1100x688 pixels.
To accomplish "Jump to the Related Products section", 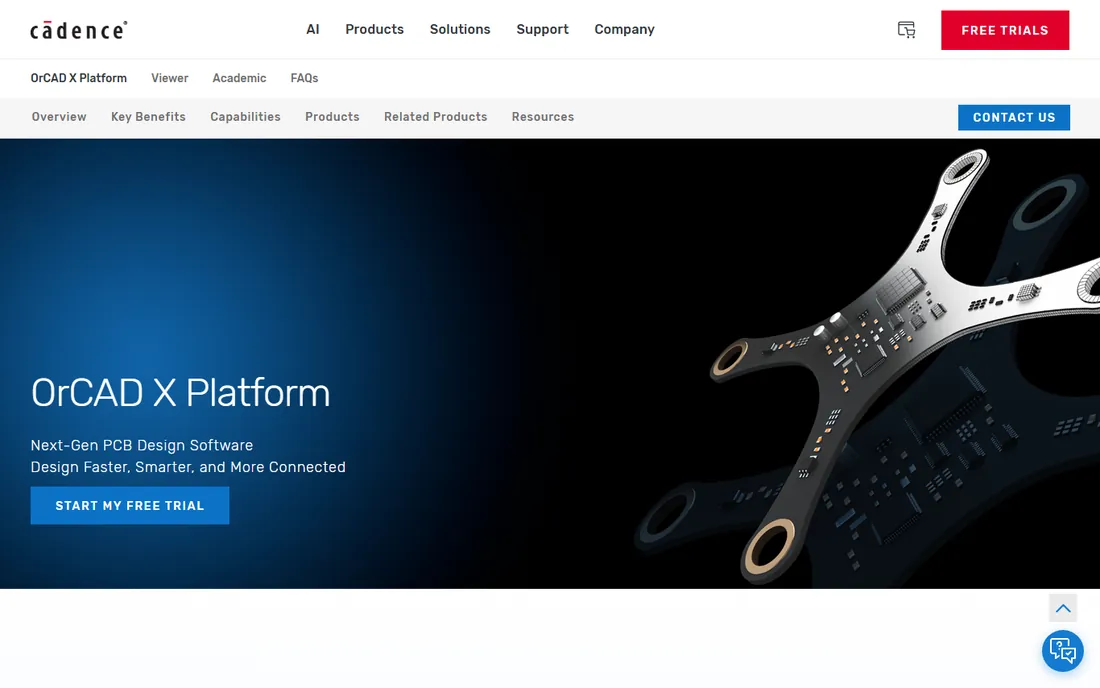I will 436,117.
